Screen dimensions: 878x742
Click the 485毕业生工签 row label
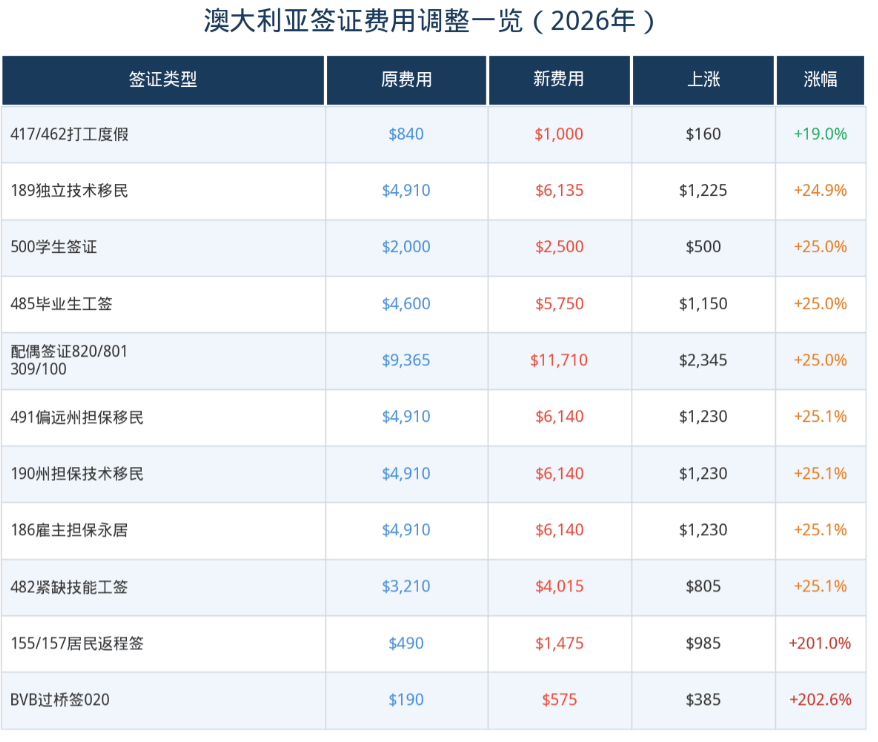[62, 304]
